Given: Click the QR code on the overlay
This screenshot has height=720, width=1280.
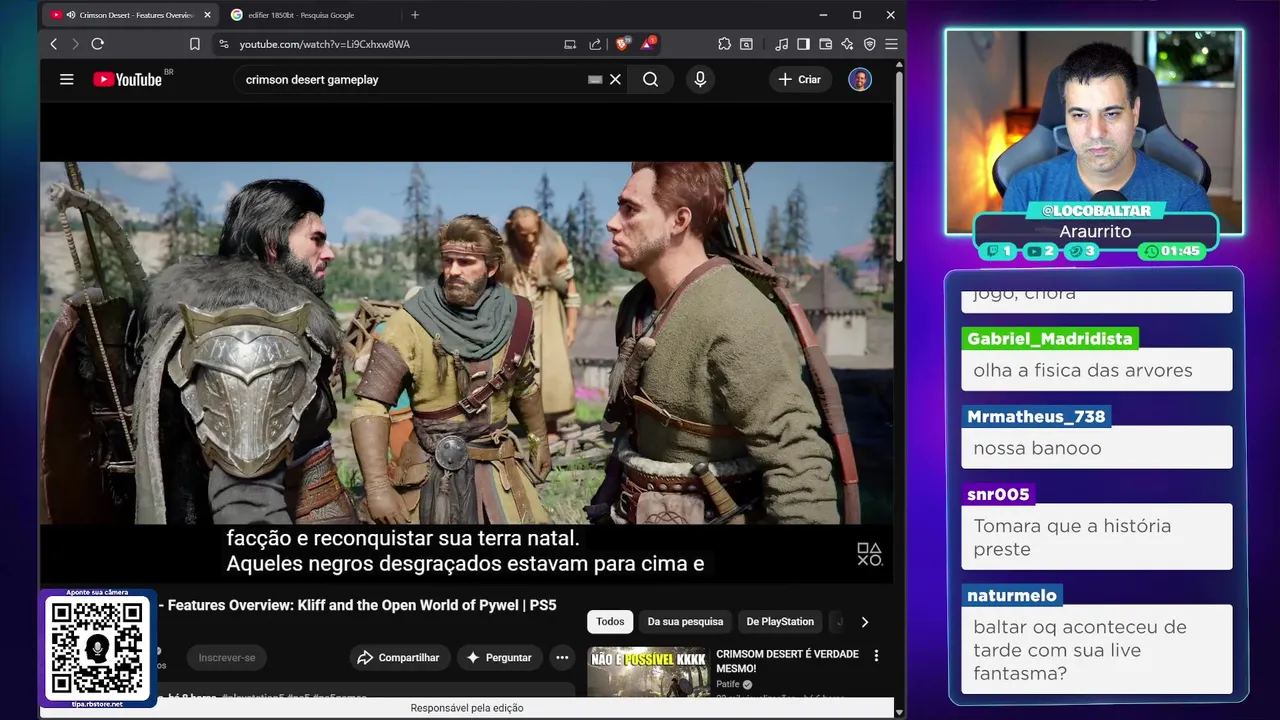Looking at the screenshot, I should coord(97,649).
